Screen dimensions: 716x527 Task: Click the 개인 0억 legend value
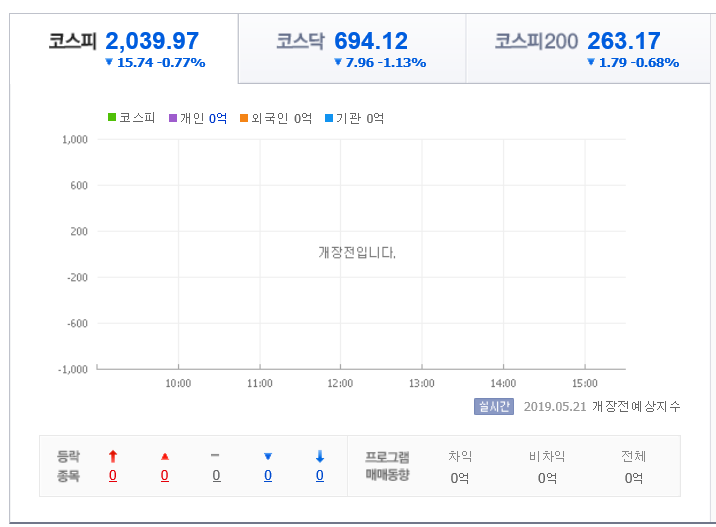(218, 118)
